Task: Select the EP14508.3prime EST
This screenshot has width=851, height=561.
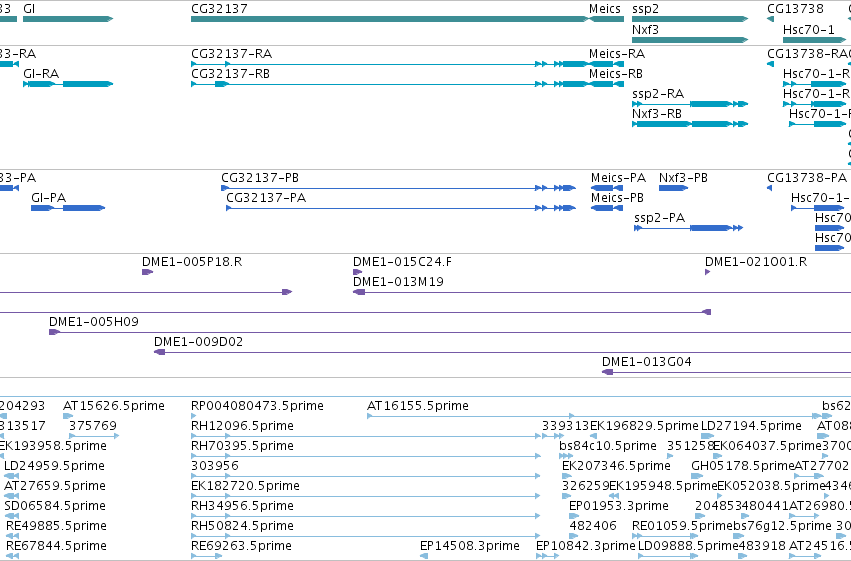Action: [x=424, y=556]
